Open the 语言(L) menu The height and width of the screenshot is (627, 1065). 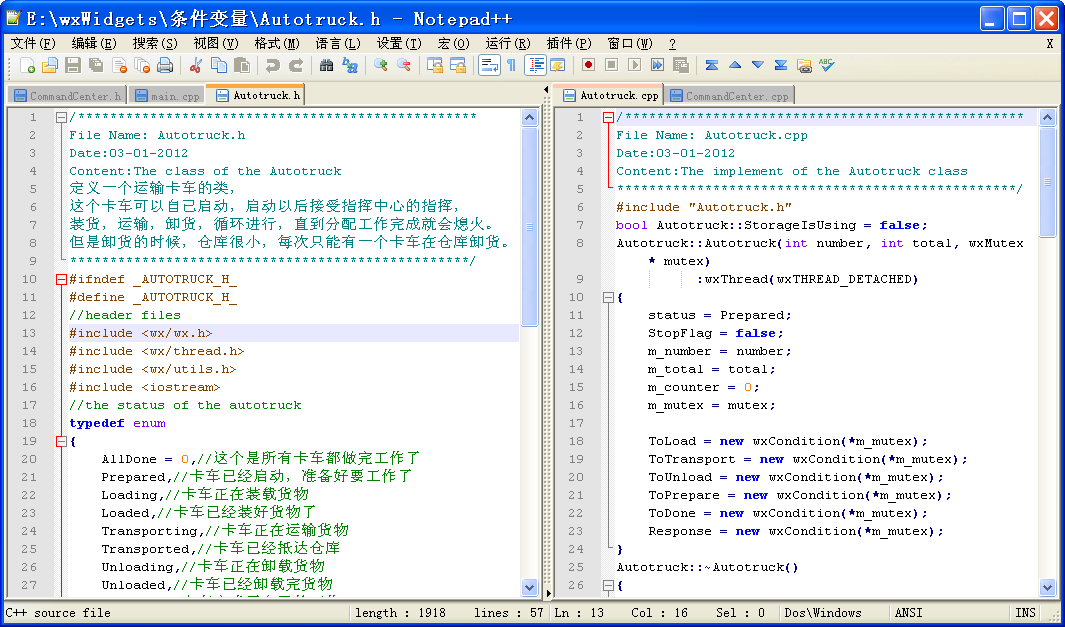tap(338, 43)
